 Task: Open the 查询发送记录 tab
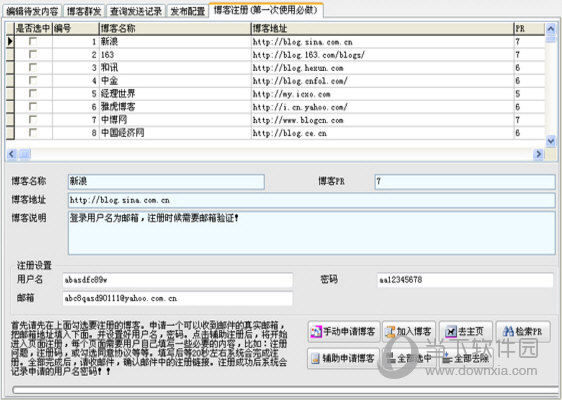pyautogui.click(x=136, y=11)
